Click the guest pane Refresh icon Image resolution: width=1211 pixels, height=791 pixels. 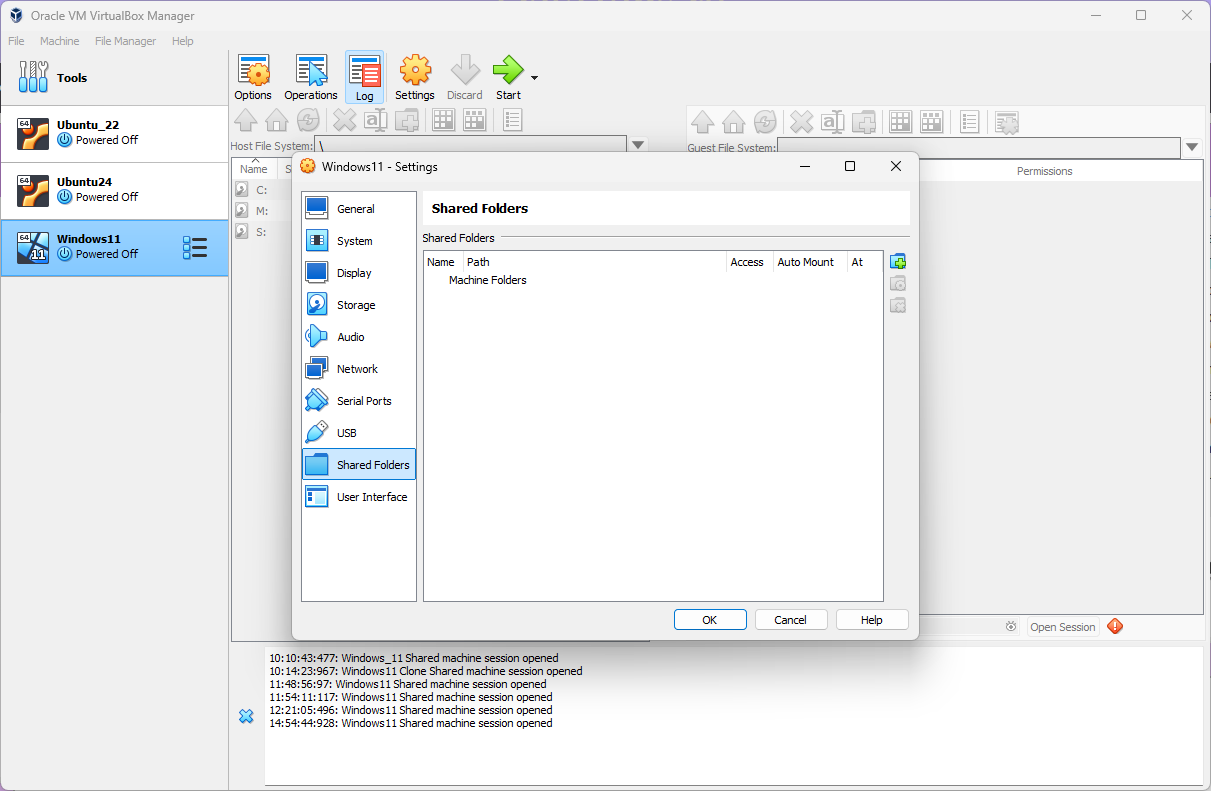[765, 122]
